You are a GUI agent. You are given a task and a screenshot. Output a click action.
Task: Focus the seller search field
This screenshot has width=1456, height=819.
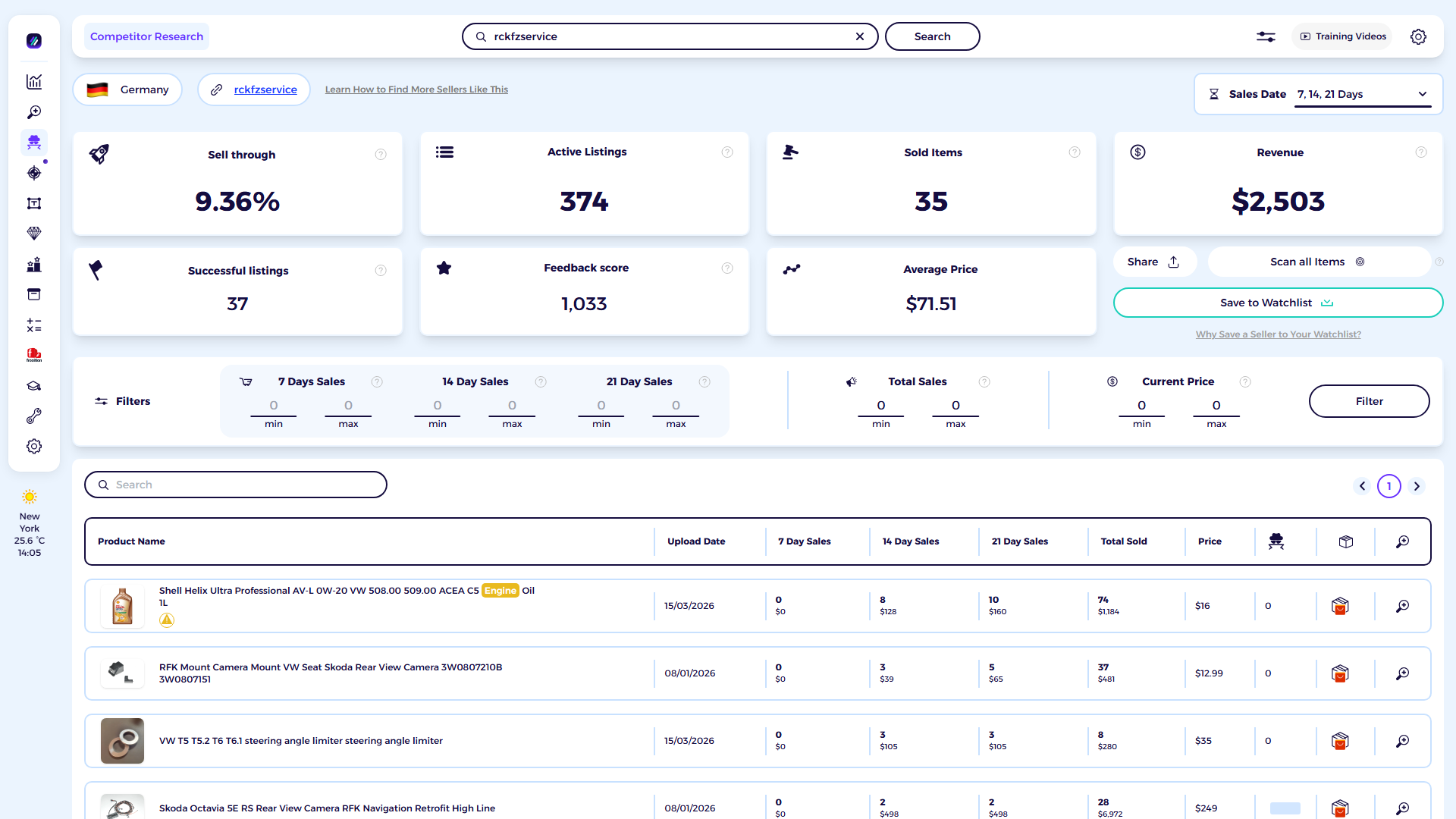670,36
